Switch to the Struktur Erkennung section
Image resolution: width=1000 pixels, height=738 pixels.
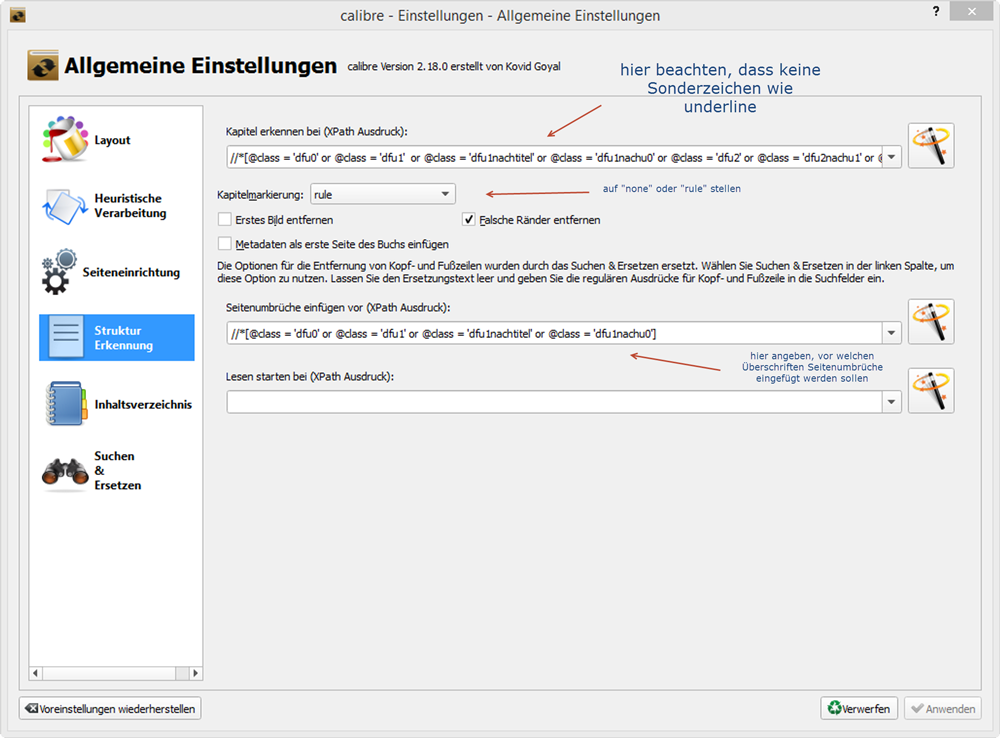click(x=116, y=338)
